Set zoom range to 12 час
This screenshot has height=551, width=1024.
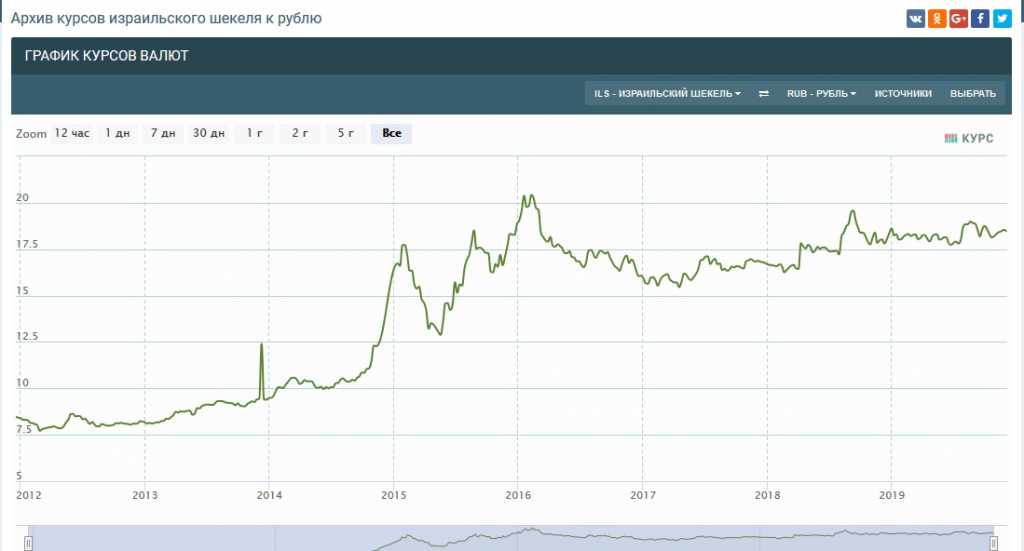(72, 133)
